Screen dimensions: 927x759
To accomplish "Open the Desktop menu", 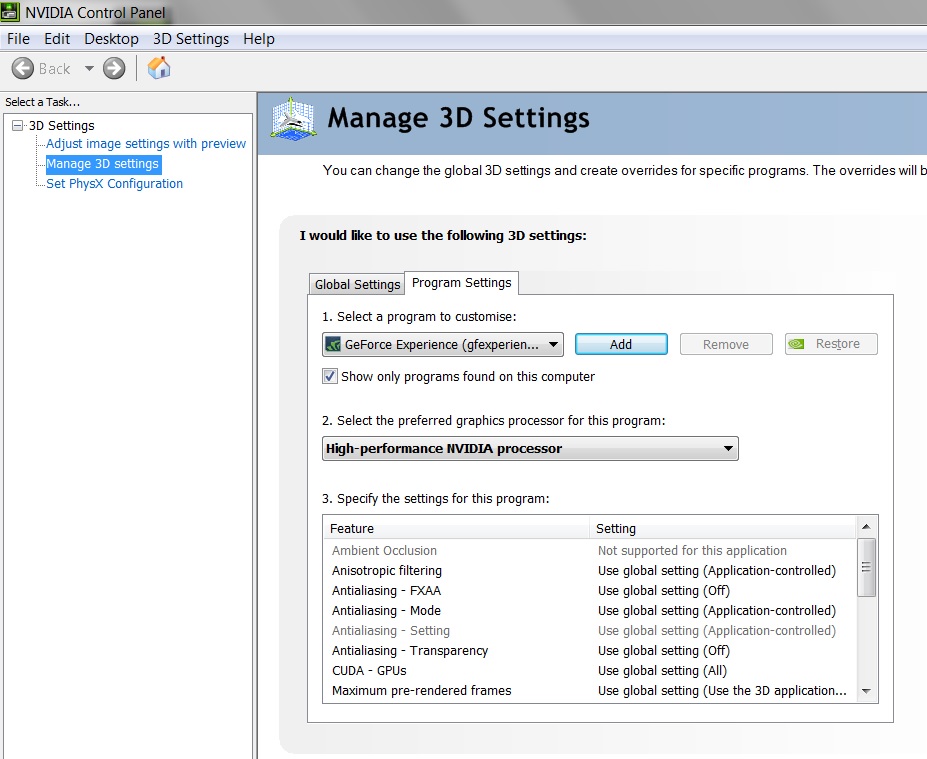I will coord(111,39).
